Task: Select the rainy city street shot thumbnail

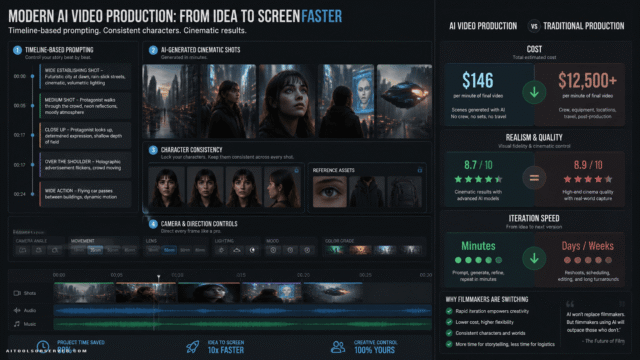Action: click(x=170, y=101)
